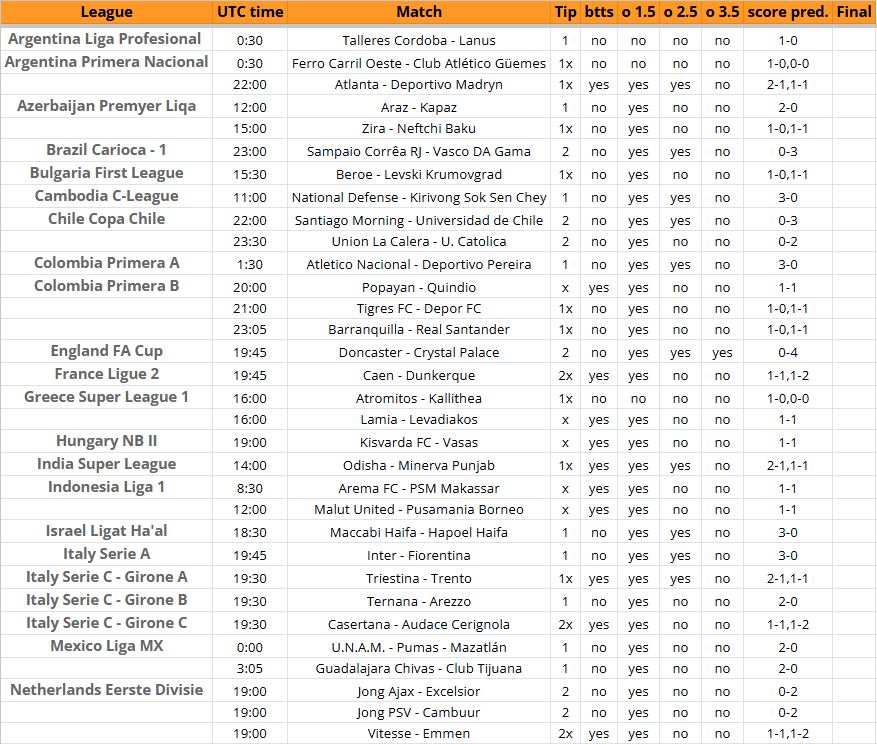This screenshot has width=877, height=744.
Task: Select Italy Serie C - Girone C label
Action: click(106, 623)
